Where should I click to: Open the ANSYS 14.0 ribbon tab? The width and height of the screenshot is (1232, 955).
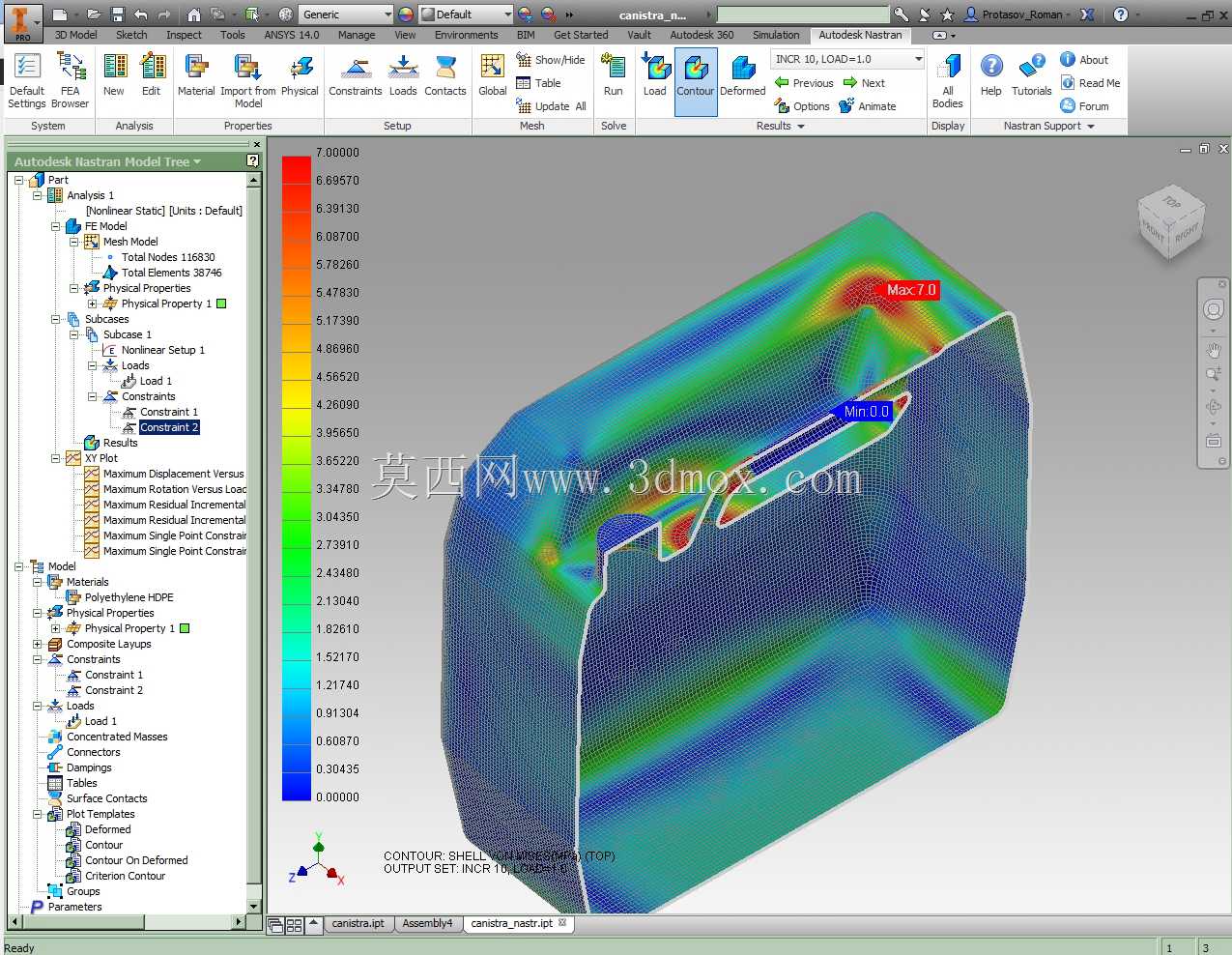pos(292,35)
